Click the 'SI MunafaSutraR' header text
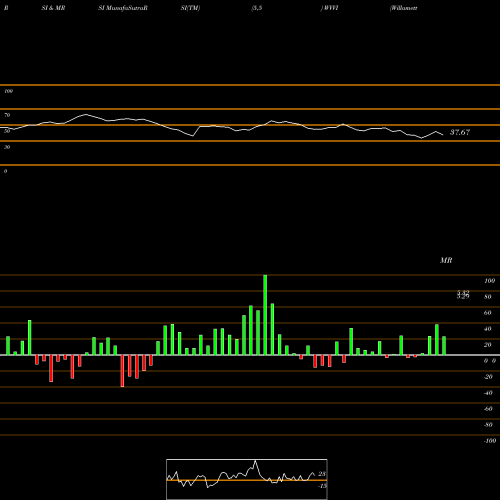The image size is (500, 500). [x=123, y=8]
